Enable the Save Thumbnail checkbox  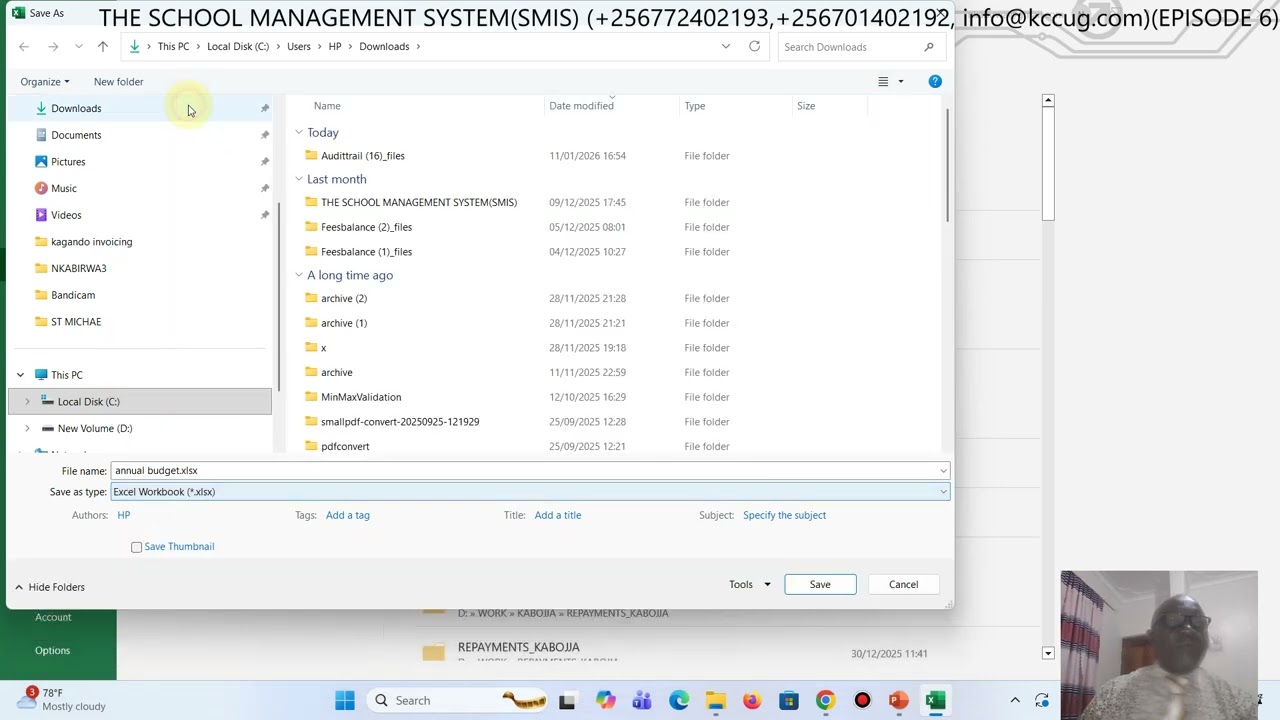136,547
